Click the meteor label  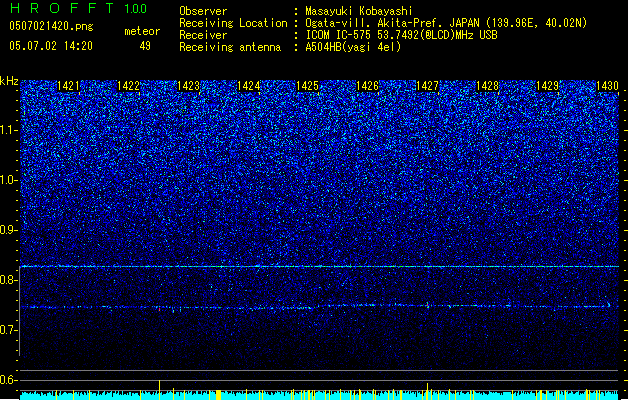tap(142, 31)
